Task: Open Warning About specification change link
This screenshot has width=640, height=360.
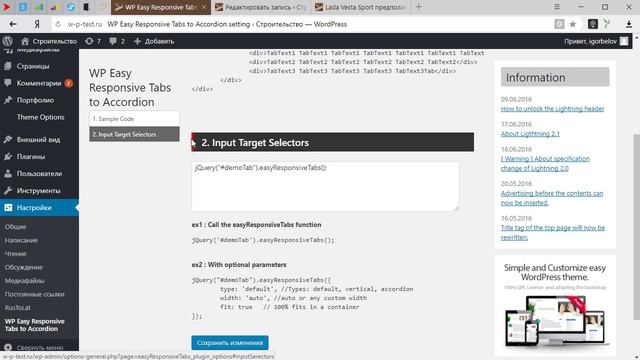Action: pyautogui.click(x=545, y=163)
